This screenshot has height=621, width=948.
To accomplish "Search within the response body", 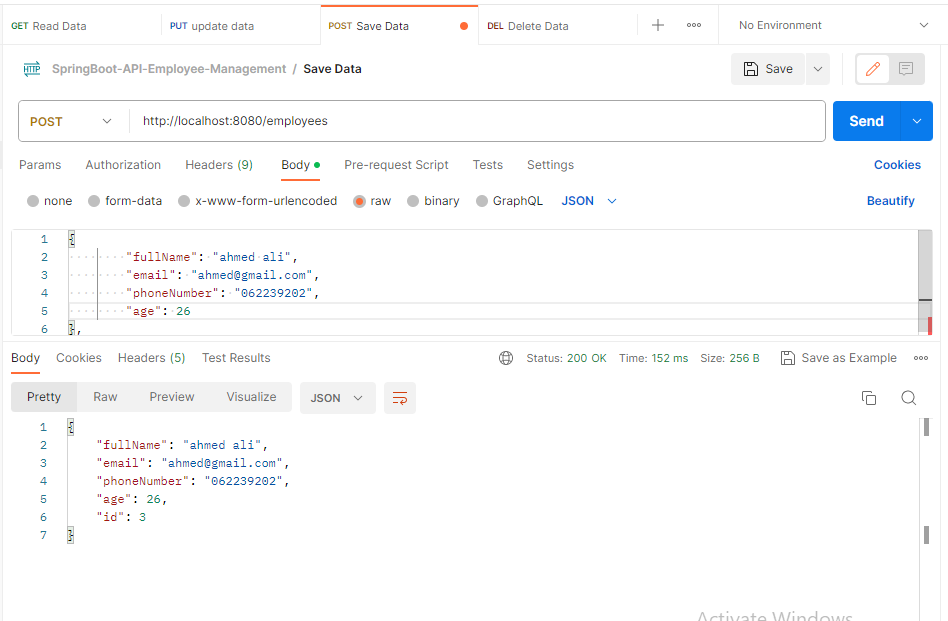I will pyautogui.click(x=909, y=398).
